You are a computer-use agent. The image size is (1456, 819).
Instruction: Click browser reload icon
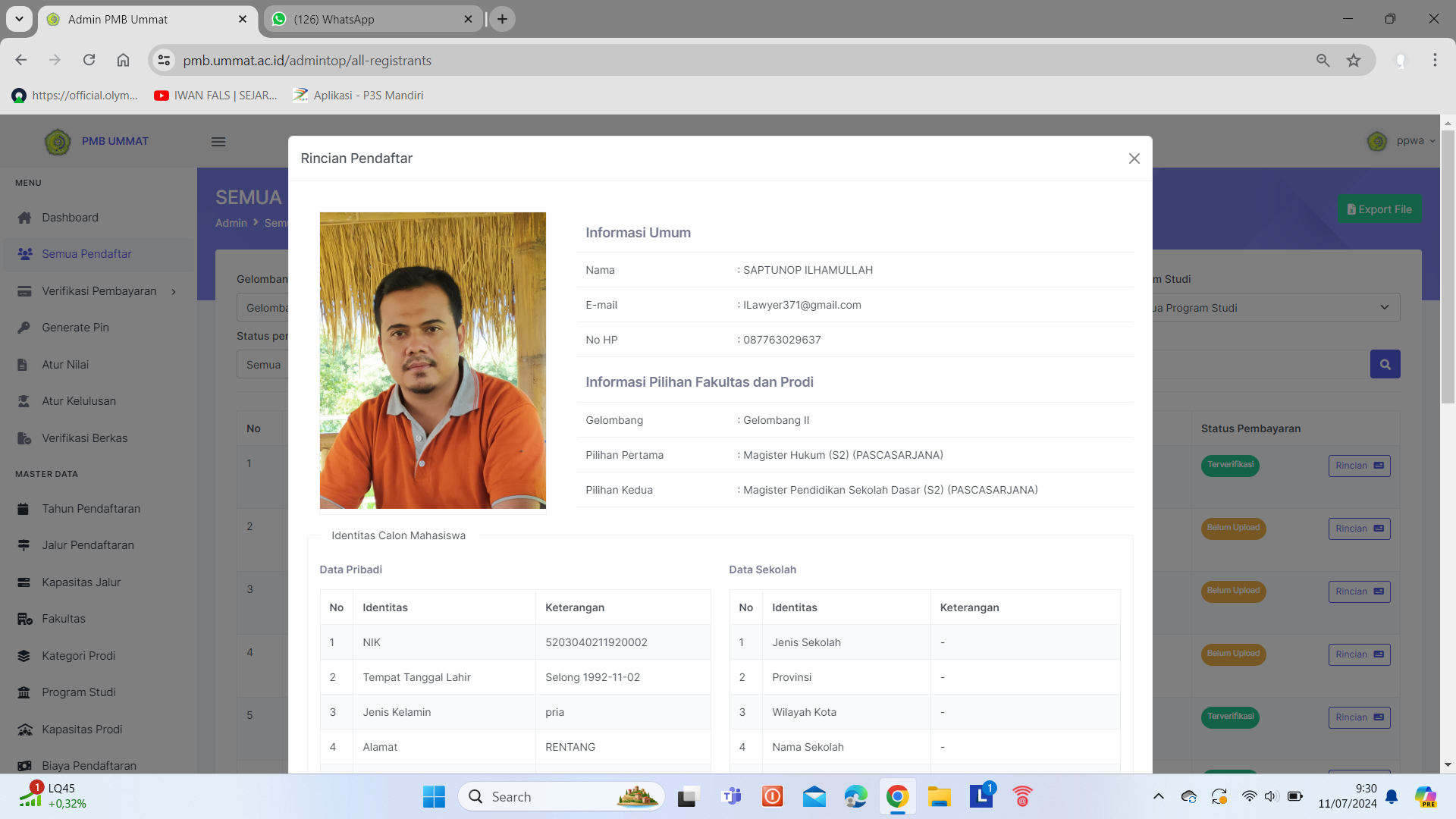pyautogui.click(x=89, y=61)
